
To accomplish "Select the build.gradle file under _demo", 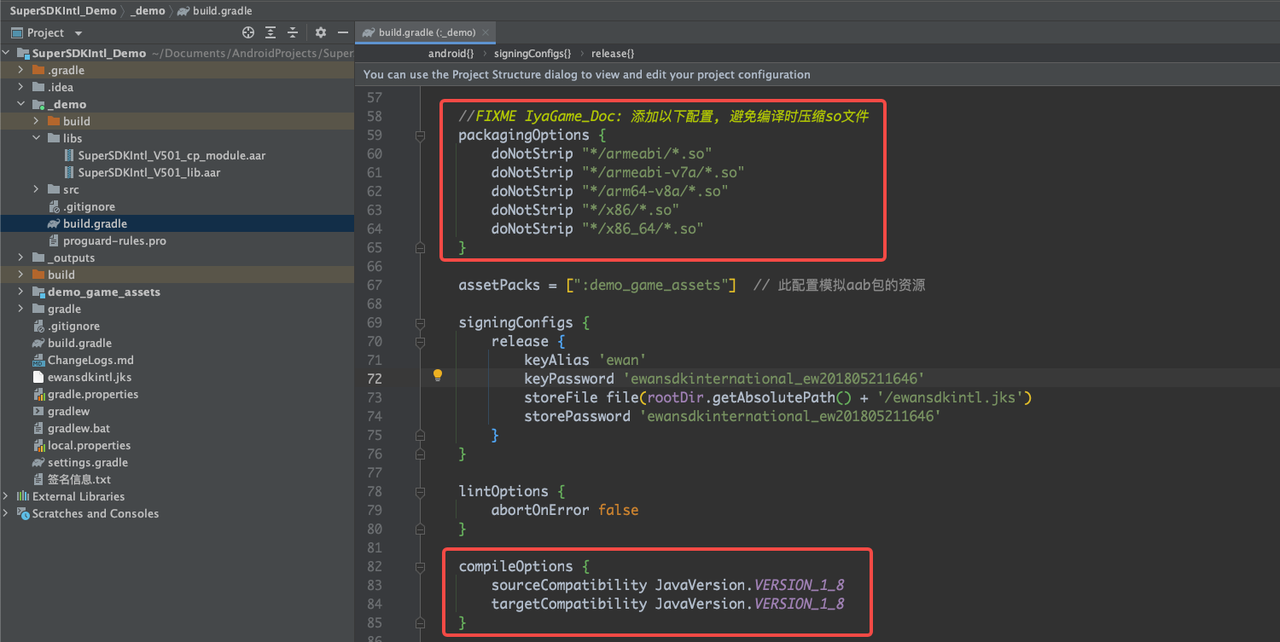I will pos(94,224).
